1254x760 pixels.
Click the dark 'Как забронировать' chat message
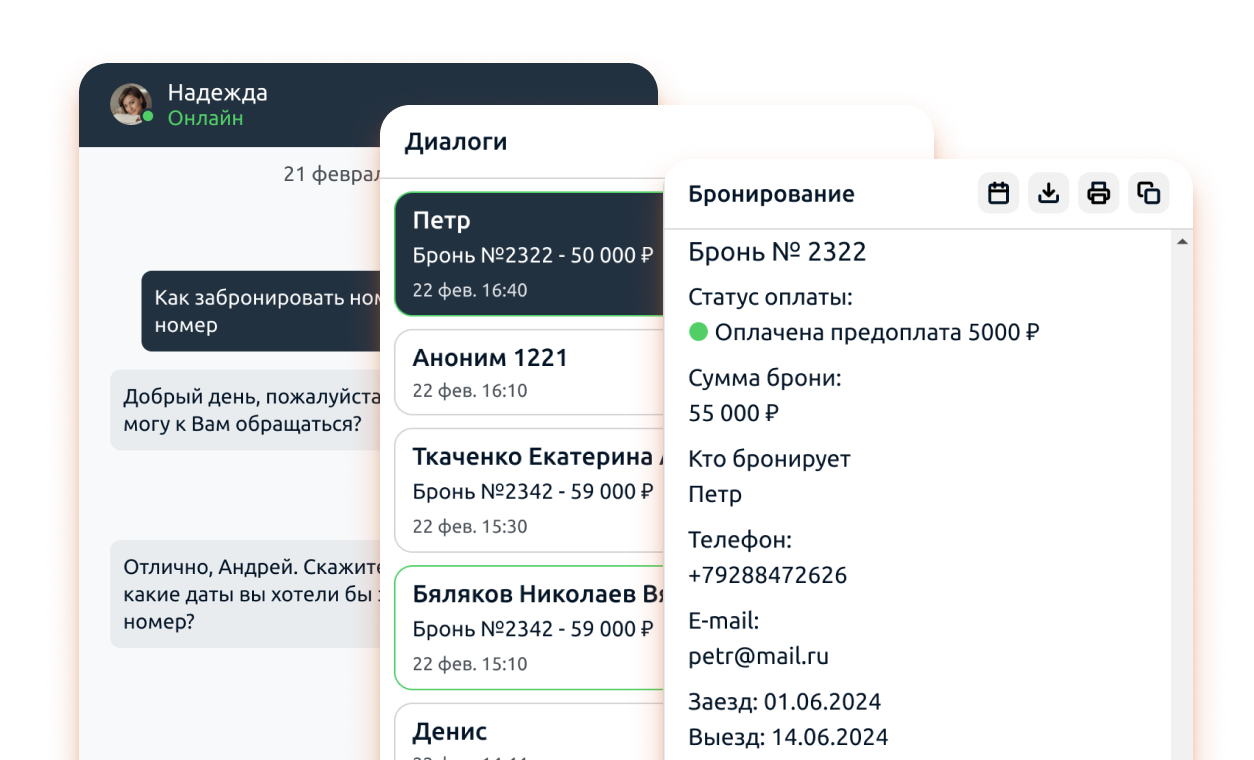[x=262, y=311]
